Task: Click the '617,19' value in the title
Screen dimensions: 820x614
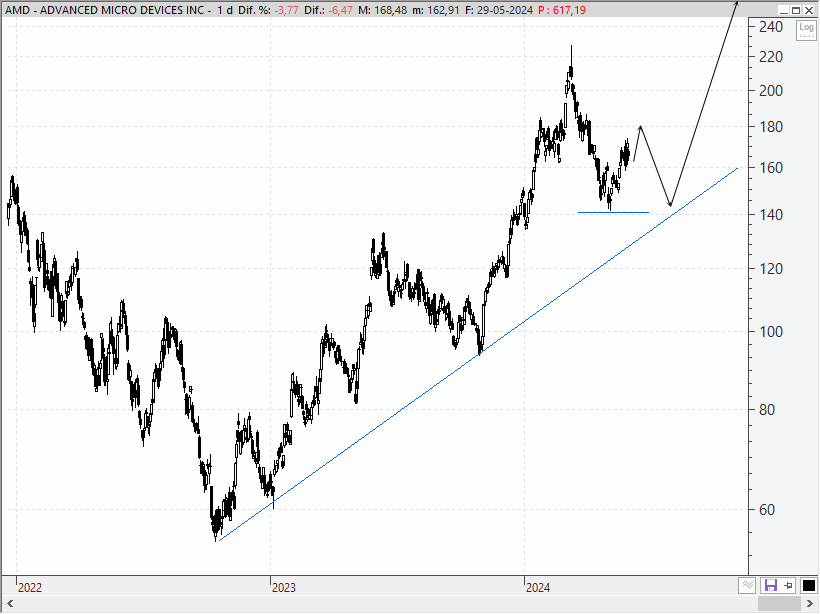Action: point(568,10)
